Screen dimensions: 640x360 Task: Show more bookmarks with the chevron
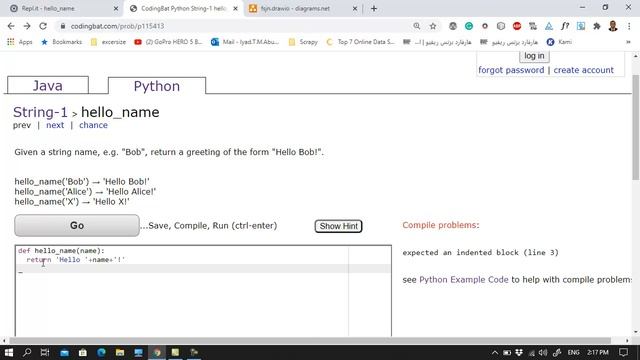[628, 42]
